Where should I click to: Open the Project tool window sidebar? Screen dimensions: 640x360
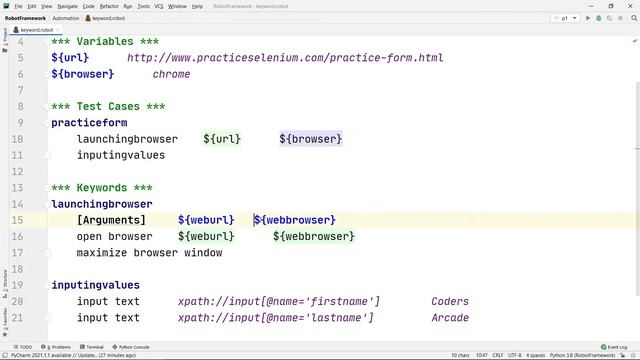(4, 40)
